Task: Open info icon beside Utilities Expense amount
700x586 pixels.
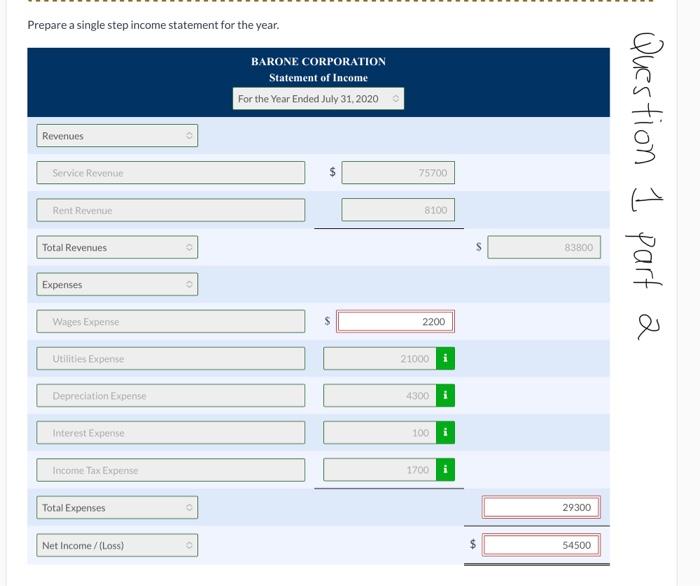Action: click(445, 358)
